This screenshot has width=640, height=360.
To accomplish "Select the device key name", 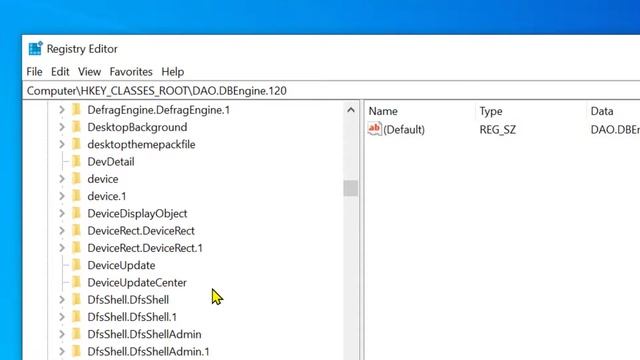I will pos(103,179).
